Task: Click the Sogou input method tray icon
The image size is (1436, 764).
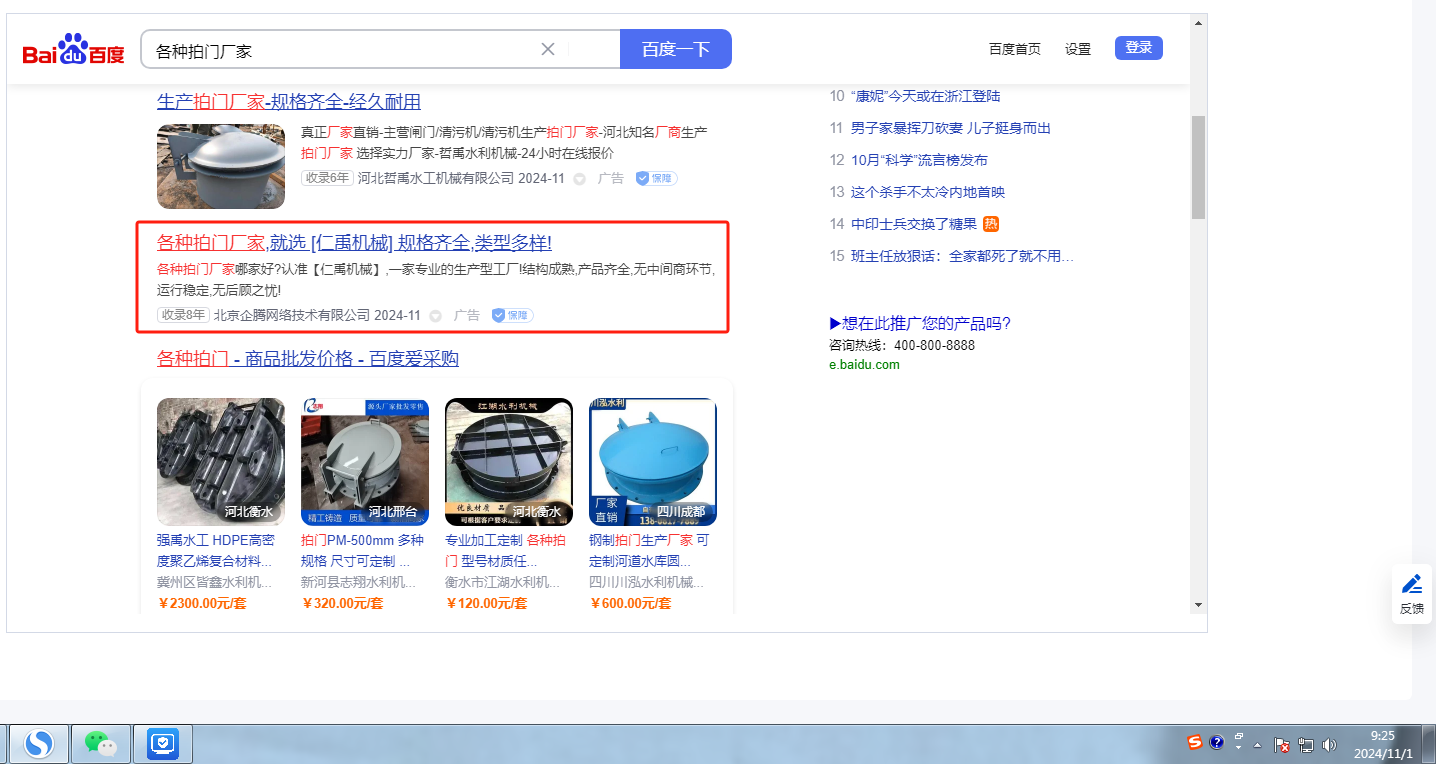Action: pos(1195,742)
